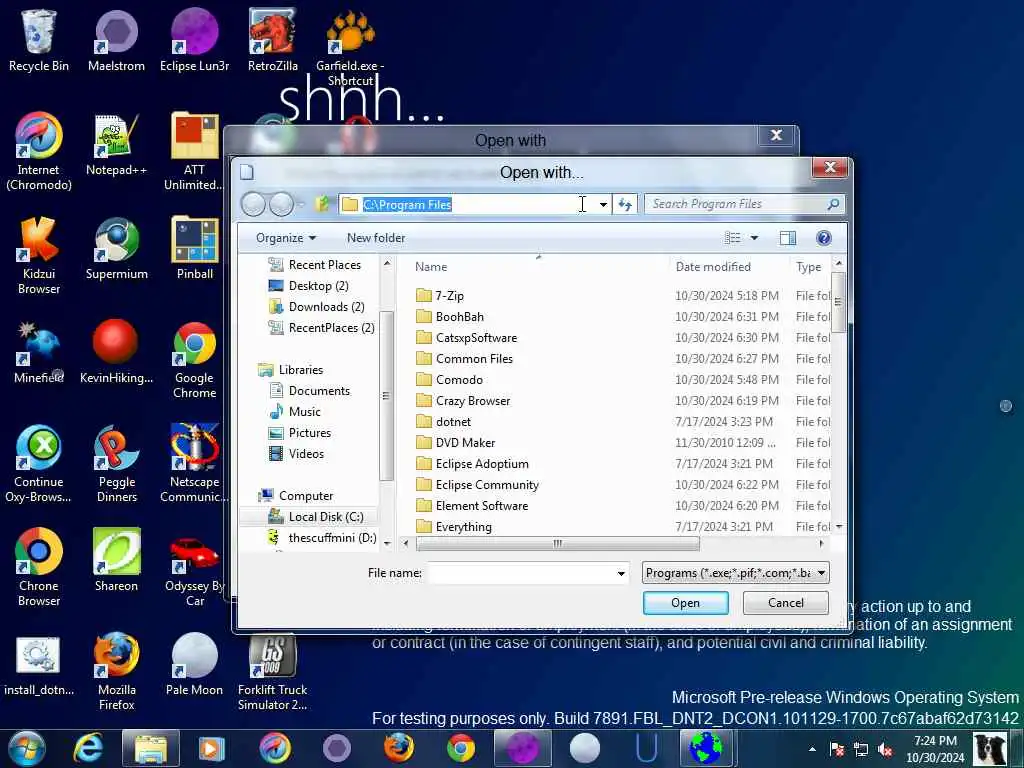Open Pale Moon desktop shortcut
Viewport: 1024px width, 768px height.
pyautogui.click(x=194, y=664)
